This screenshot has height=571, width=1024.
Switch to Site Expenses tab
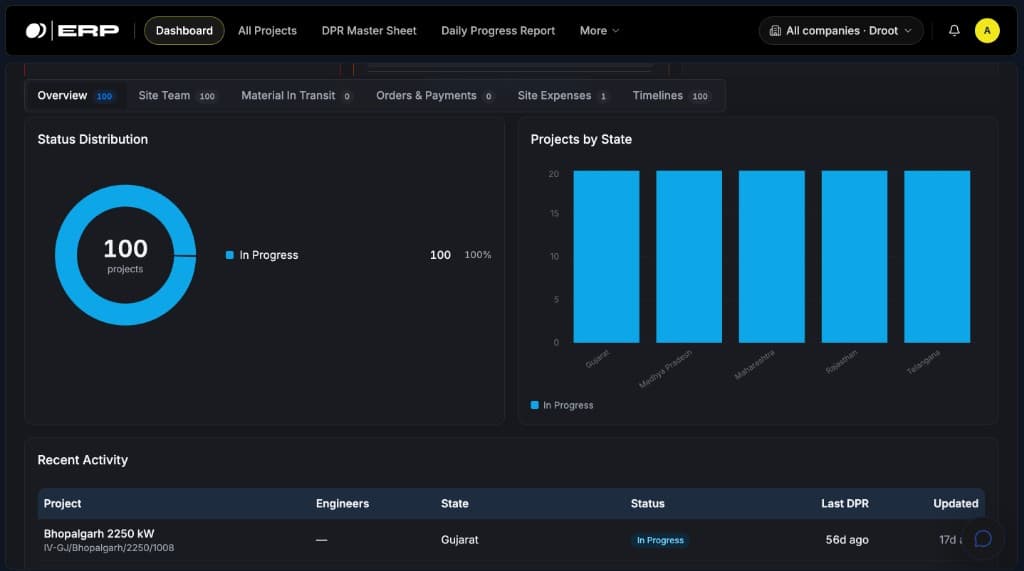pyautogui.click(x=563, y=95)
